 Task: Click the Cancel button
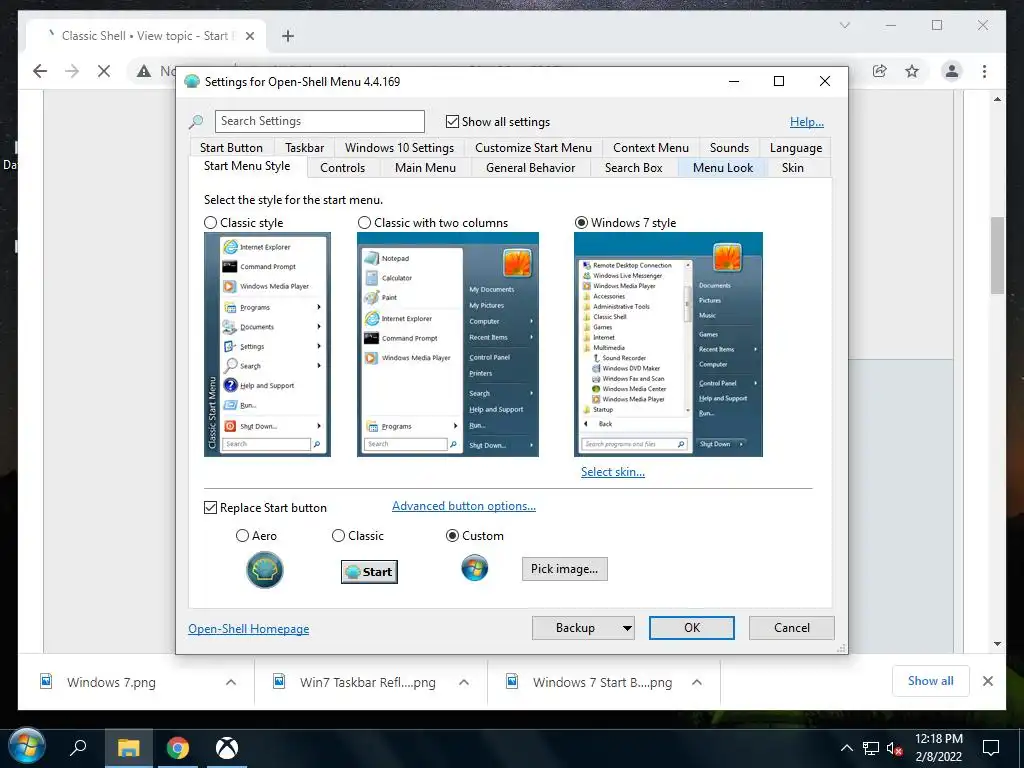792,628
